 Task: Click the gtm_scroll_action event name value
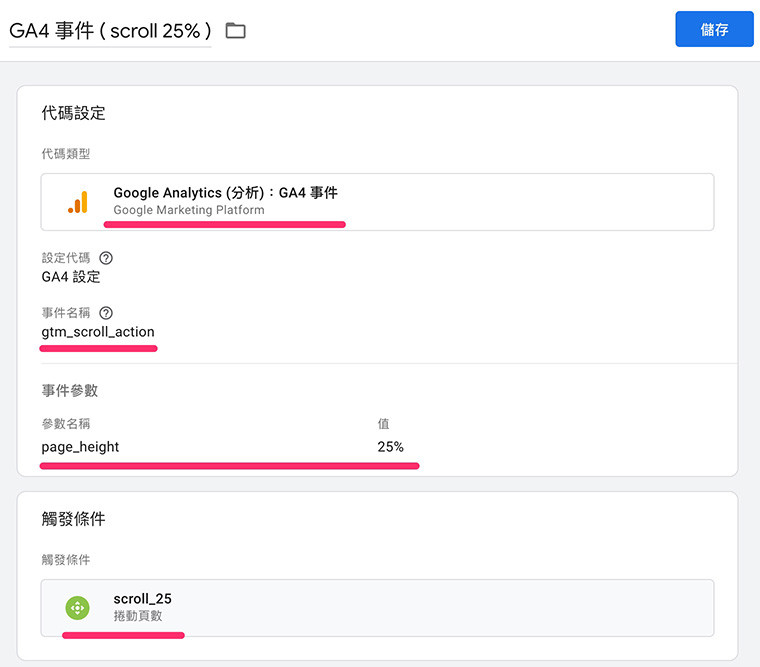(98, 332)
